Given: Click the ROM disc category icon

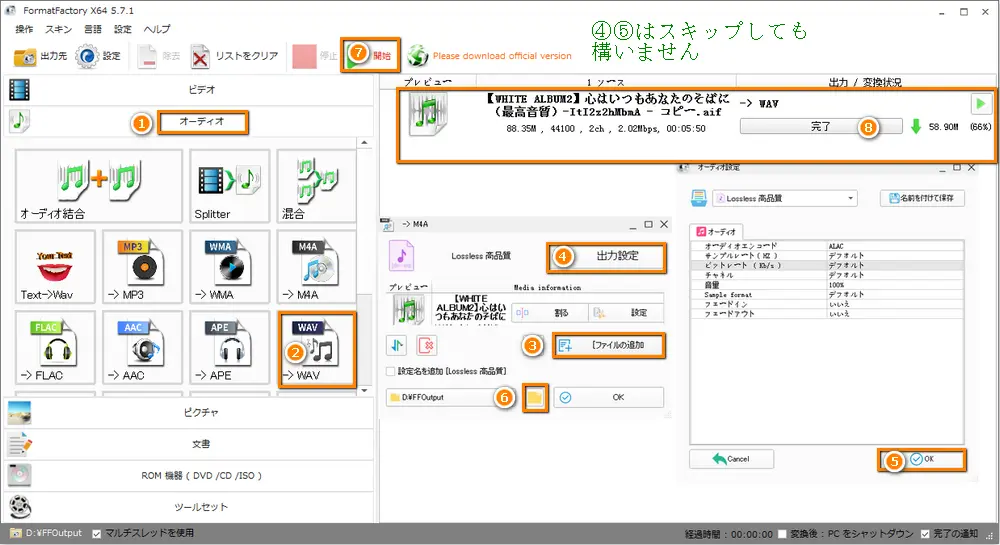Looking at the screenshot, I should (x=19, y=475).
